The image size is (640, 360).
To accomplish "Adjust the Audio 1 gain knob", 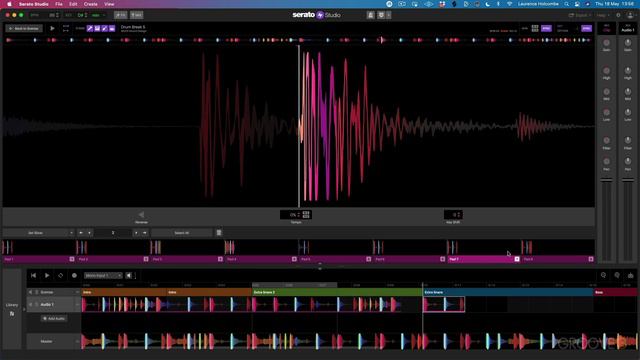I will click(x=628, y=42).
